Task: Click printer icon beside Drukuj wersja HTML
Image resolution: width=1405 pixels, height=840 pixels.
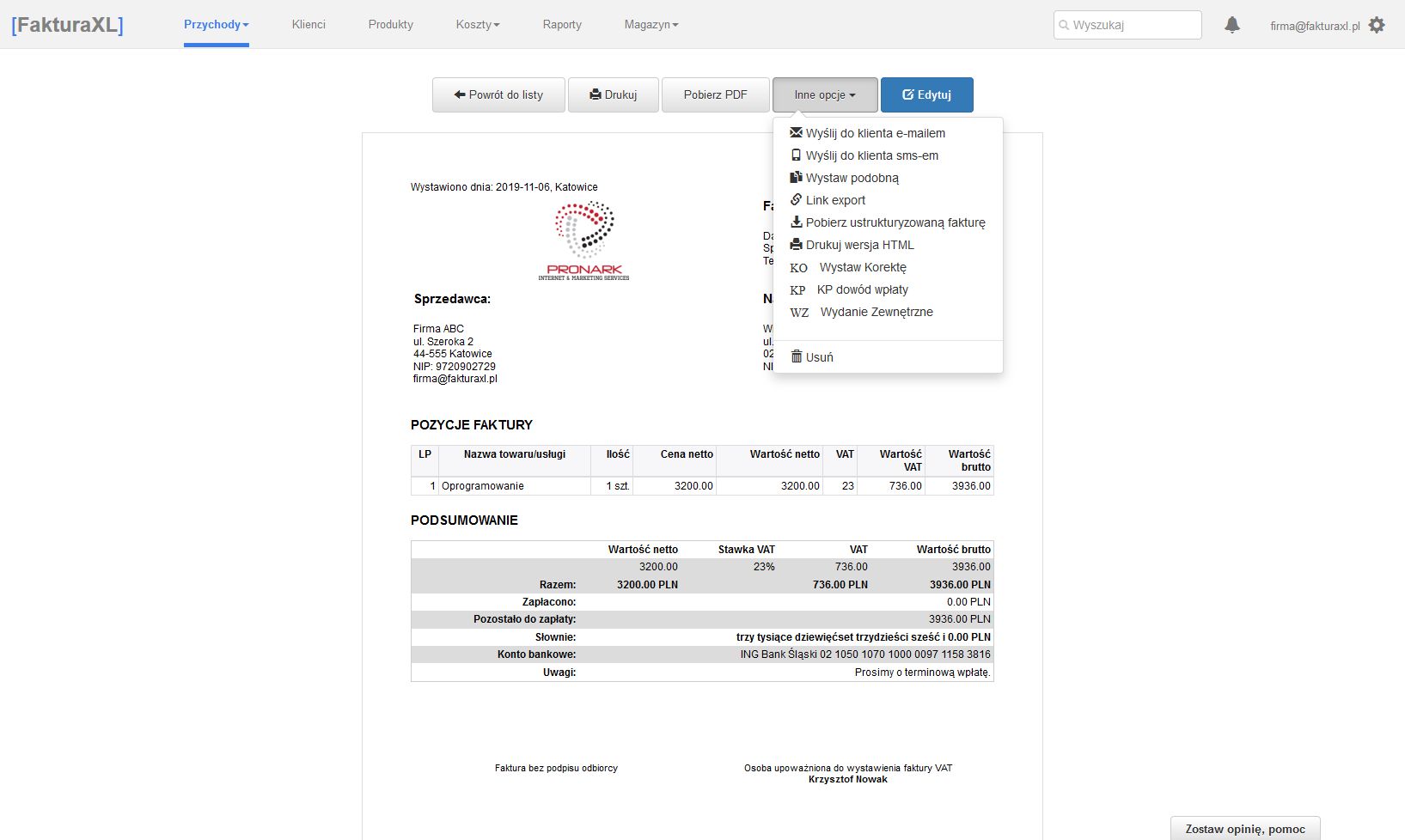Action: tap(796, 244)
